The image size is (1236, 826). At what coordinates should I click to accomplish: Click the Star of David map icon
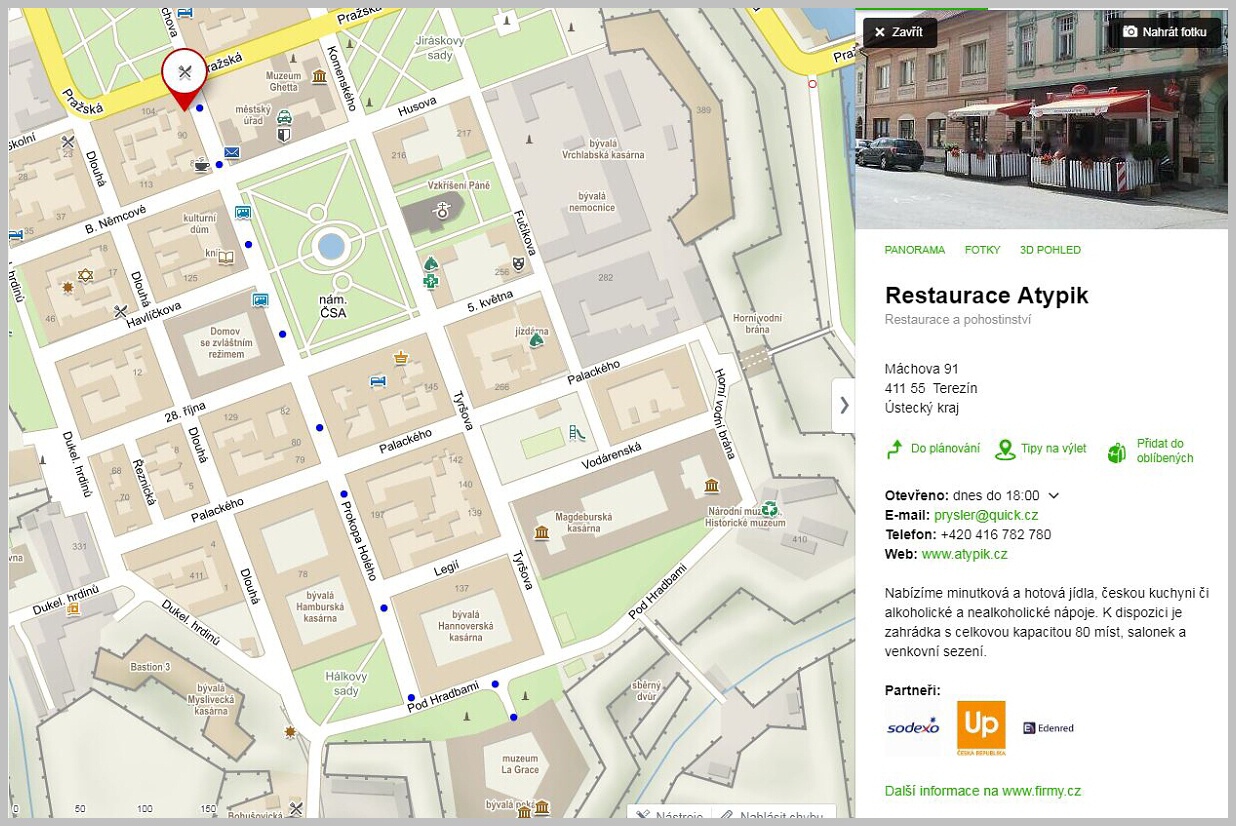(x=86, y=275)
